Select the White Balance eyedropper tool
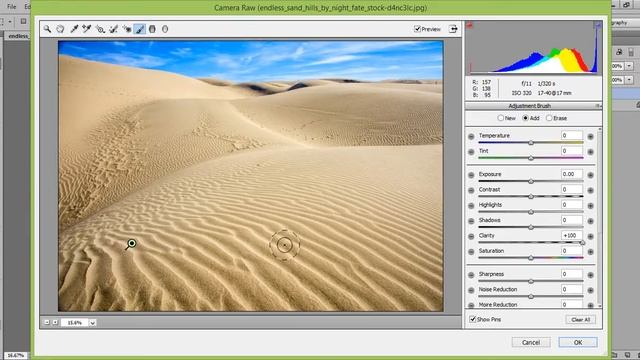 pyautogui.click(x=74, y=29)
